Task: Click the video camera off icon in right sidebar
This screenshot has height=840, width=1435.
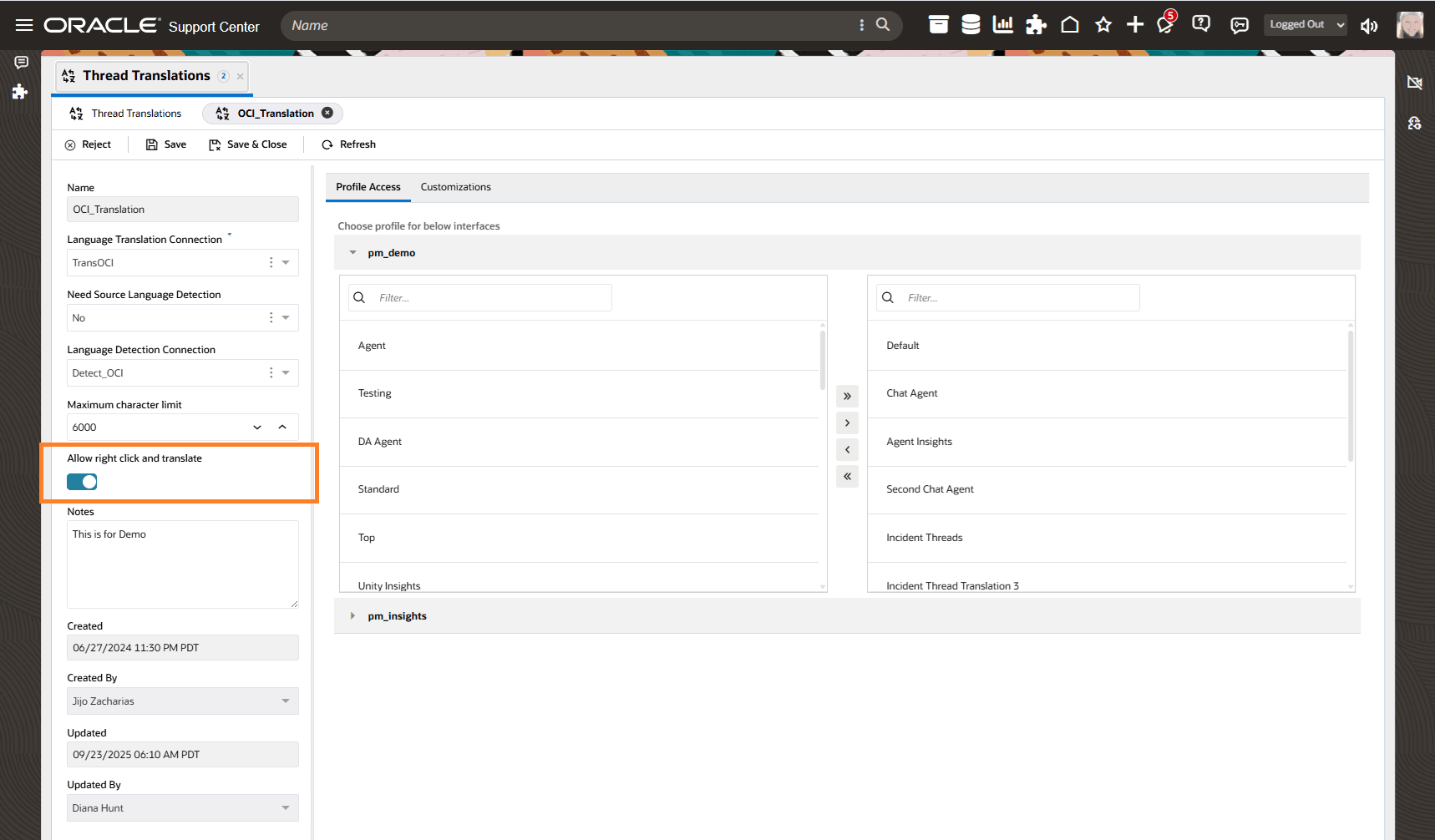Action: [x=1414, y=83]
